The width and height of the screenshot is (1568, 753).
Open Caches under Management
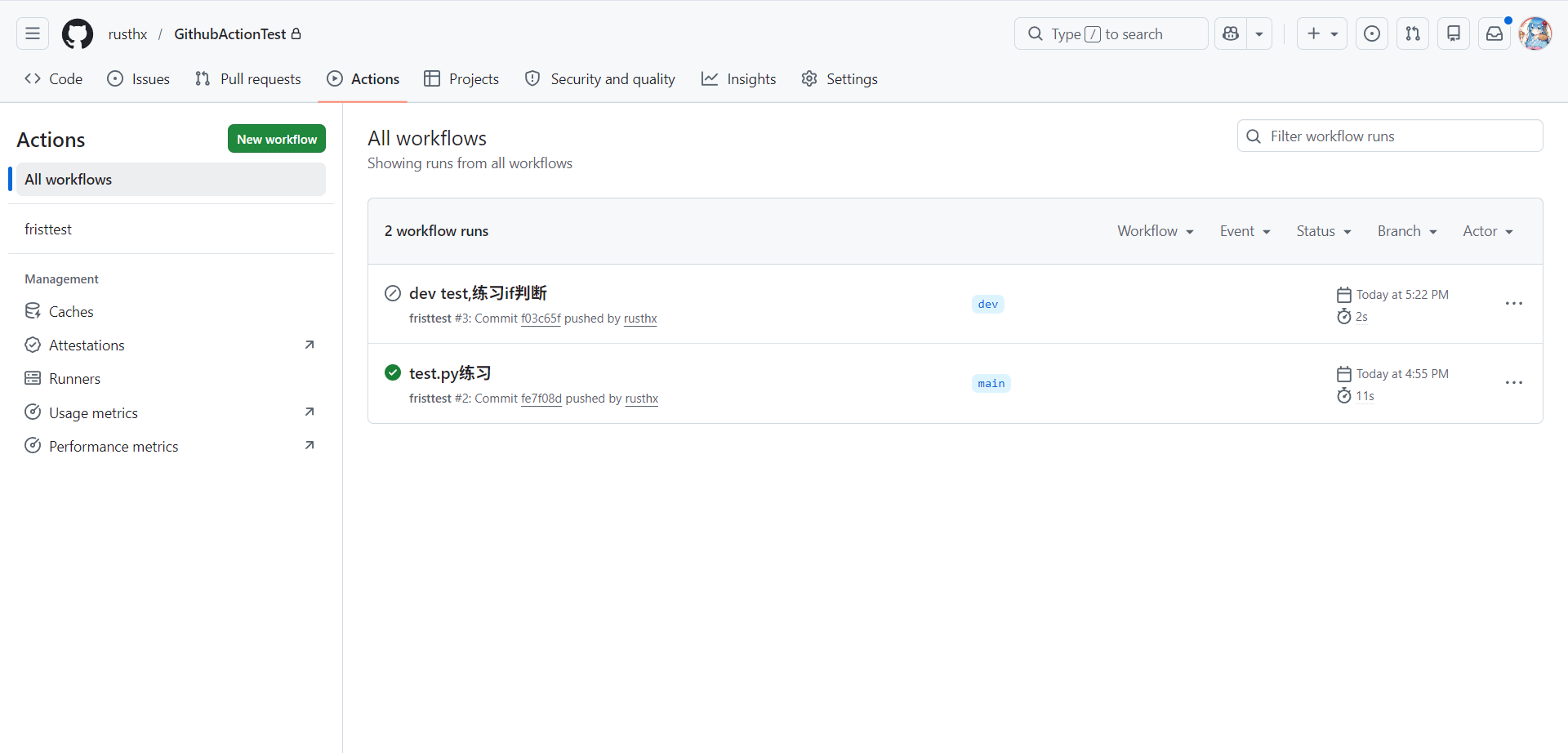(x=71, y=312)
